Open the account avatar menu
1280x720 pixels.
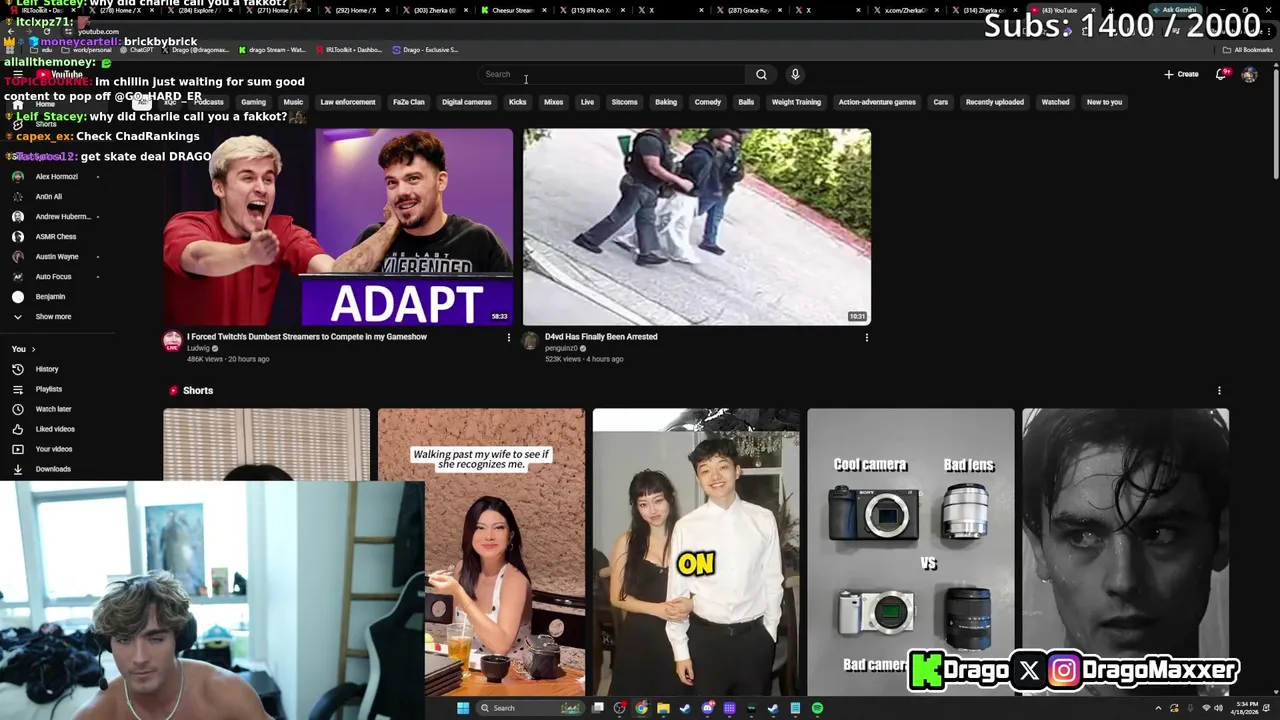coord(1249,74)
